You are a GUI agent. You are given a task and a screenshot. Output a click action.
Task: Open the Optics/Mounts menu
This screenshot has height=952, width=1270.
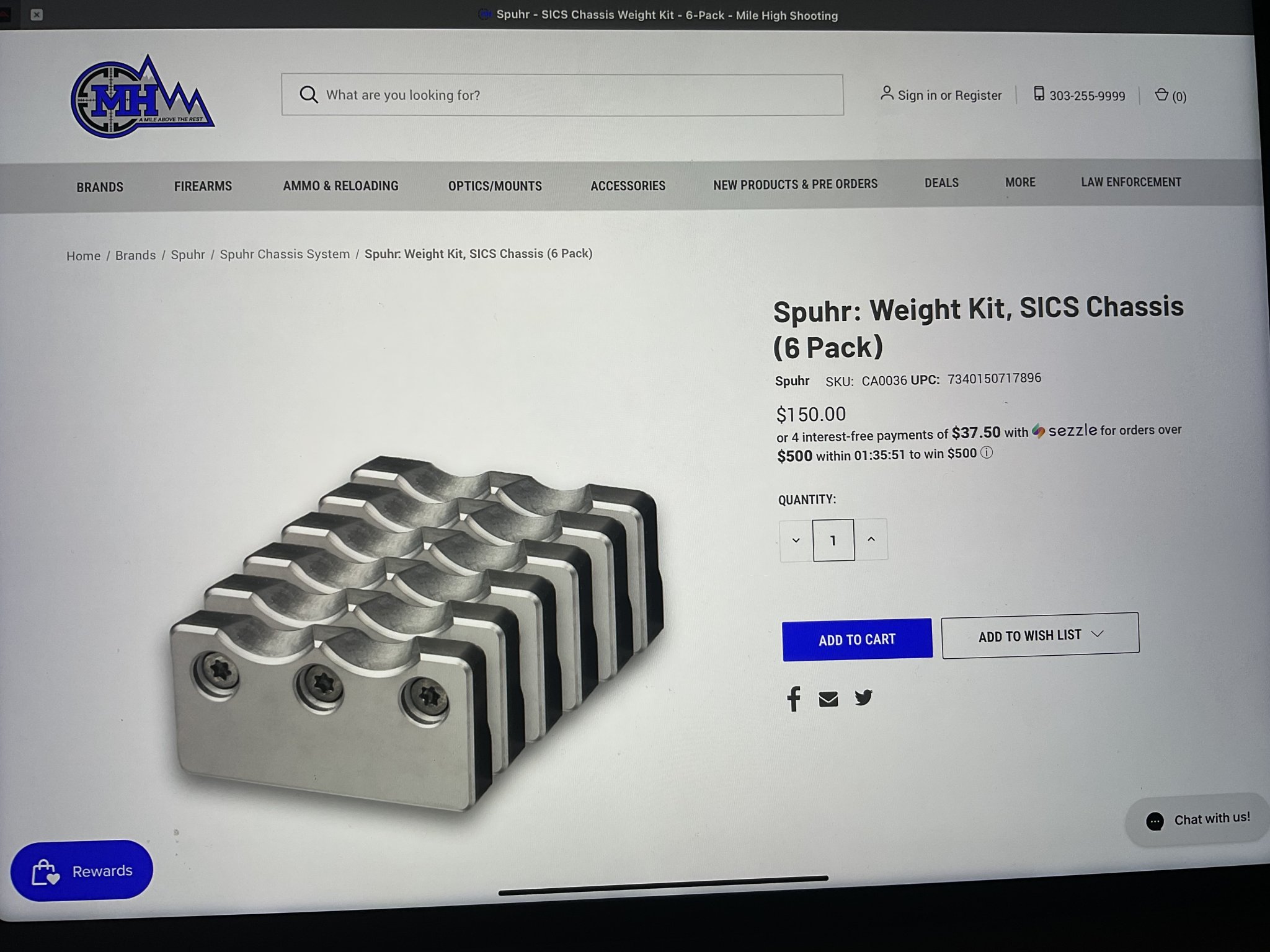[x=495, y=185]
